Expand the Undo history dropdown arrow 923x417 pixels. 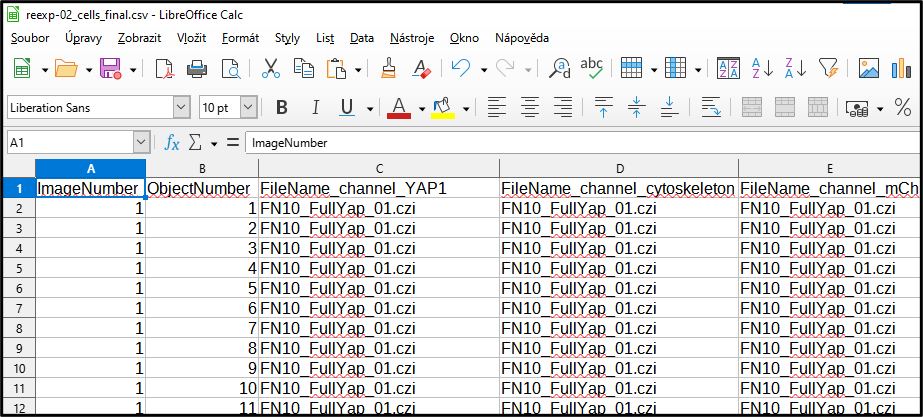click(483, 70)
